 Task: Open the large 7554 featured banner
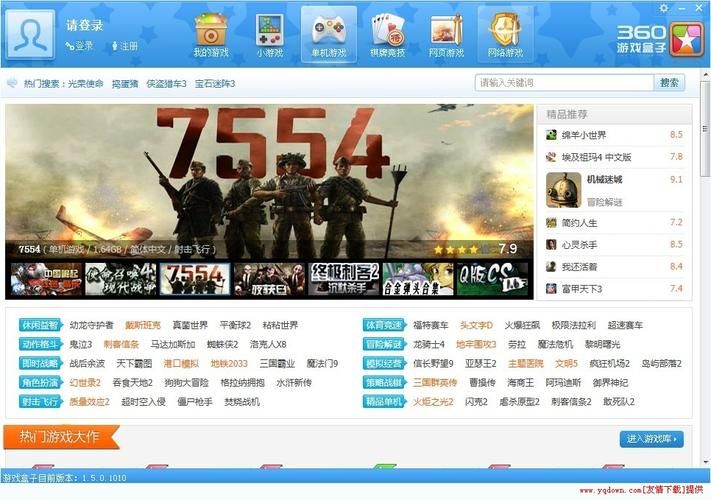click(x=269, y=181)
